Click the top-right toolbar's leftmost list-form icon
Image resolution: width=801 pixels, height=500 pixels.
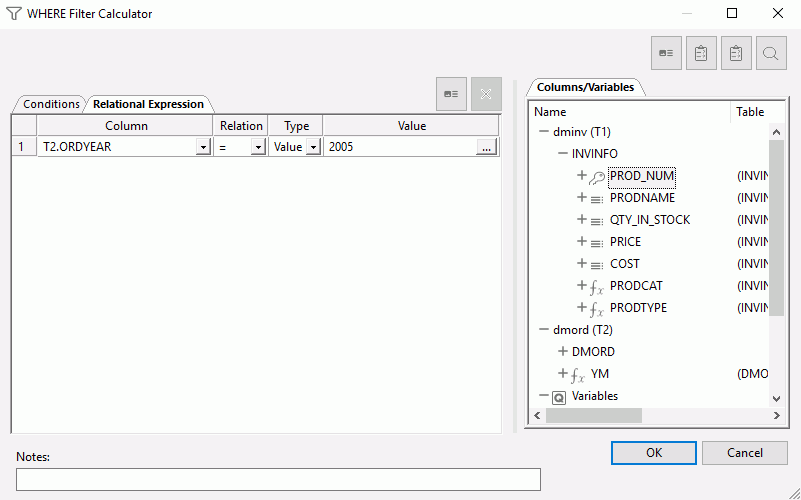coord(666,54)
